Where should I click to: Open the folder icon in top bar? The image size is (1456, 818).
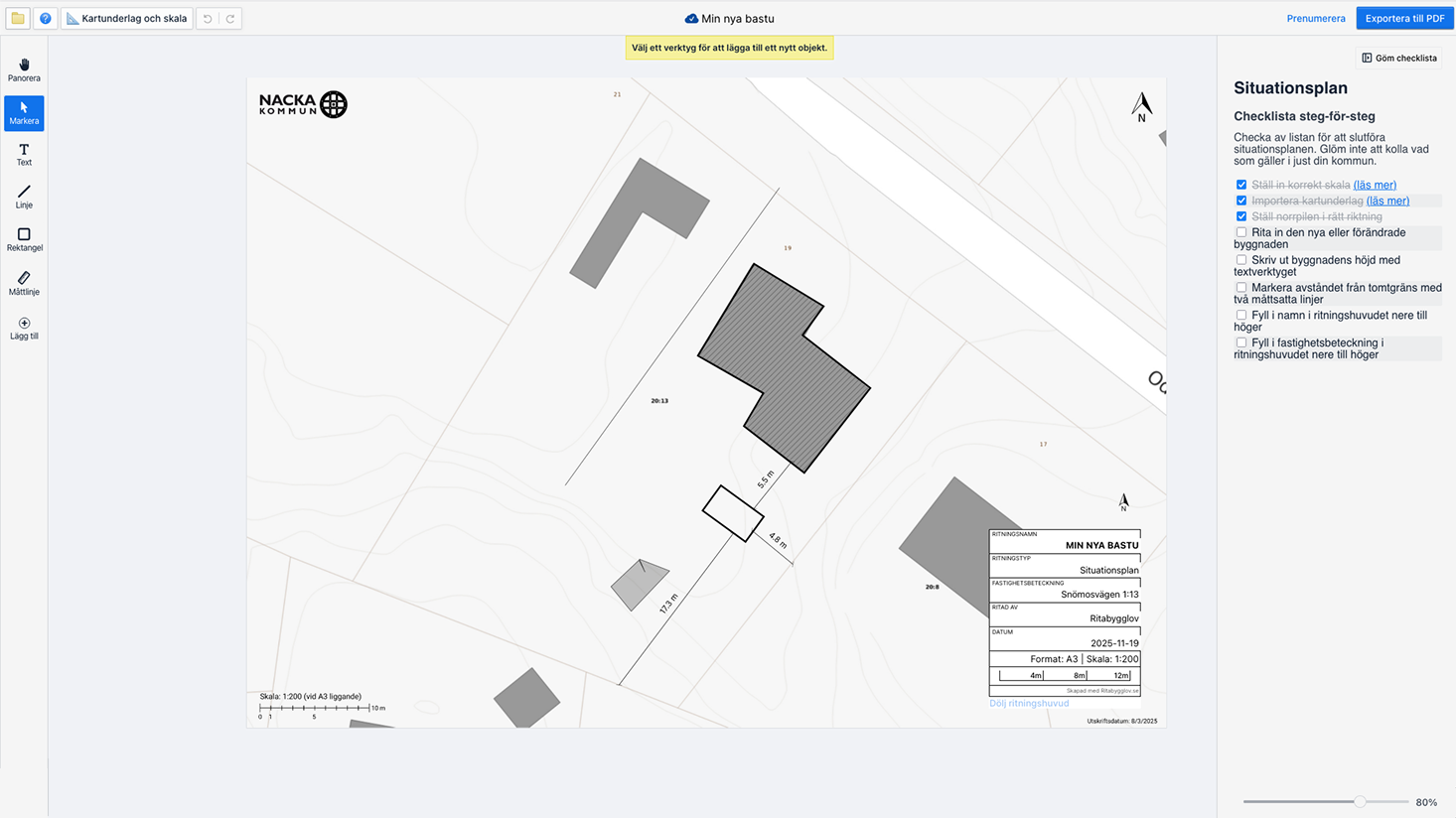click(x=18, y=18)
